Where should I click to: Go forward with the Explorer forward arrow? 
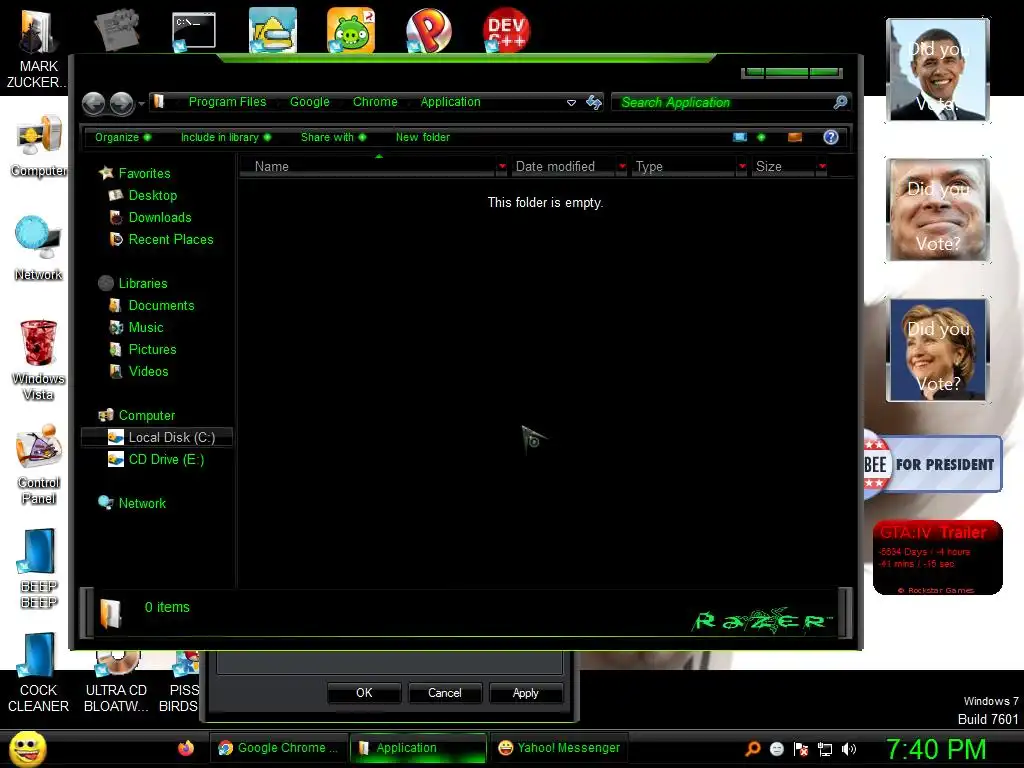[x=121, y=103]
